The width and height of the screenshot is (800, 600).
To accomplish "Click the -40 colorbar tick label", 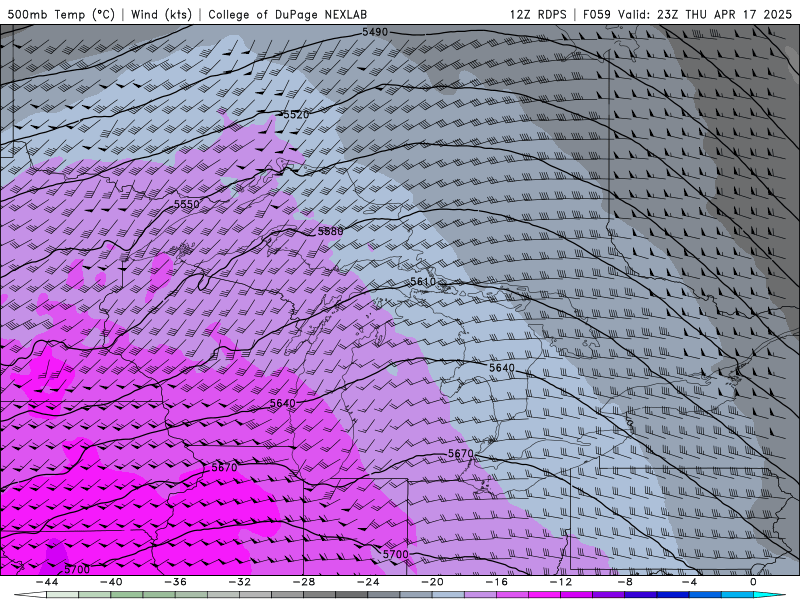I will point(111,582).
